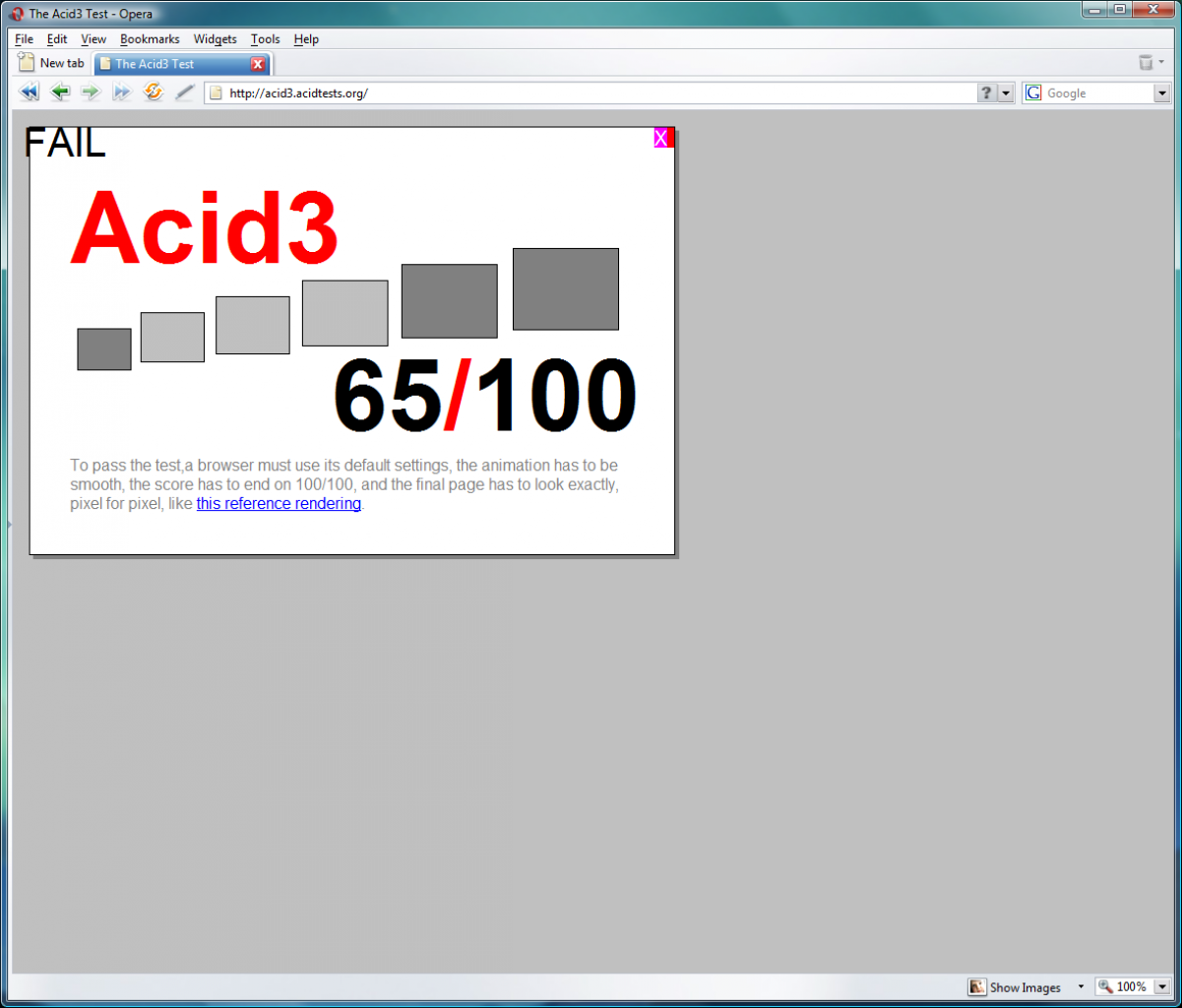The width and height of the screenshot is (1182, 1008).
Task: Click the Rewind navigation icon
Action: [30, 93]
